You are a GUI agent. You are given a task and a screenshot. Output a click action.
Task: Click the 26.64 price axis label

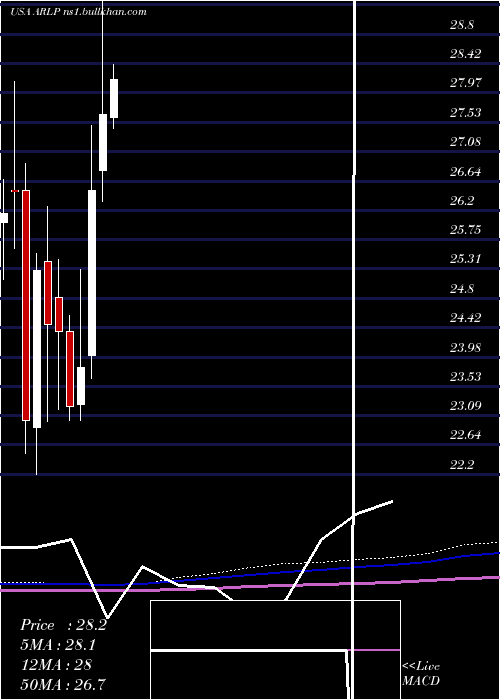pyautogui.click(x=466, y=171)
